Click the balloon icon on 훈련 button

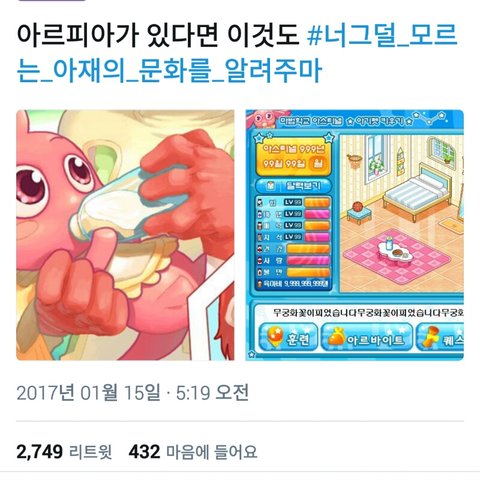coord(274,337)
